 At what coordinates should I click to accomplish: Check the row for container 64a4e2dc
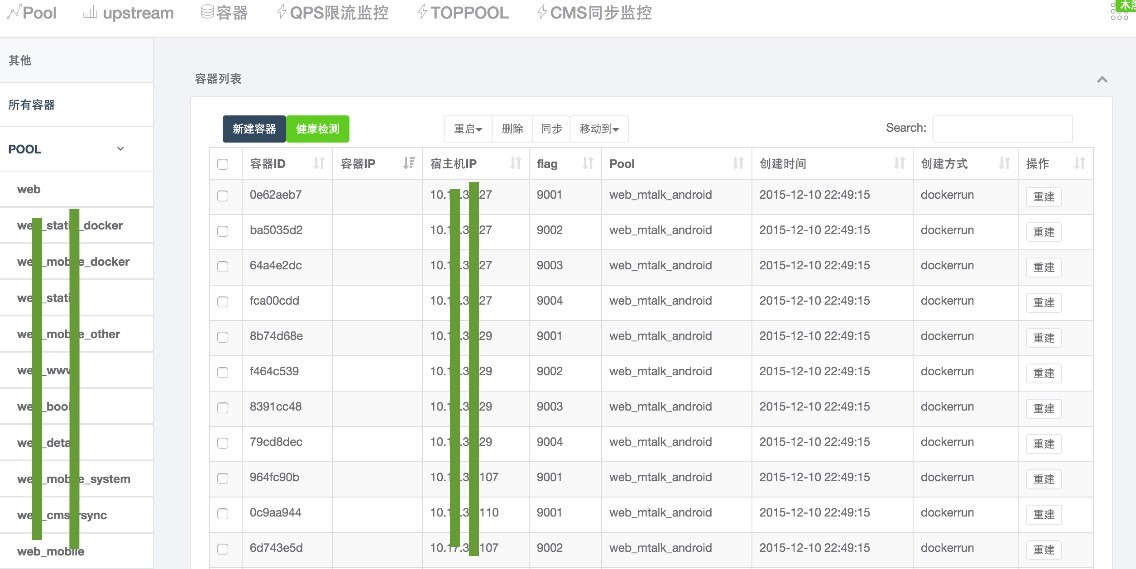click(222, 266)
